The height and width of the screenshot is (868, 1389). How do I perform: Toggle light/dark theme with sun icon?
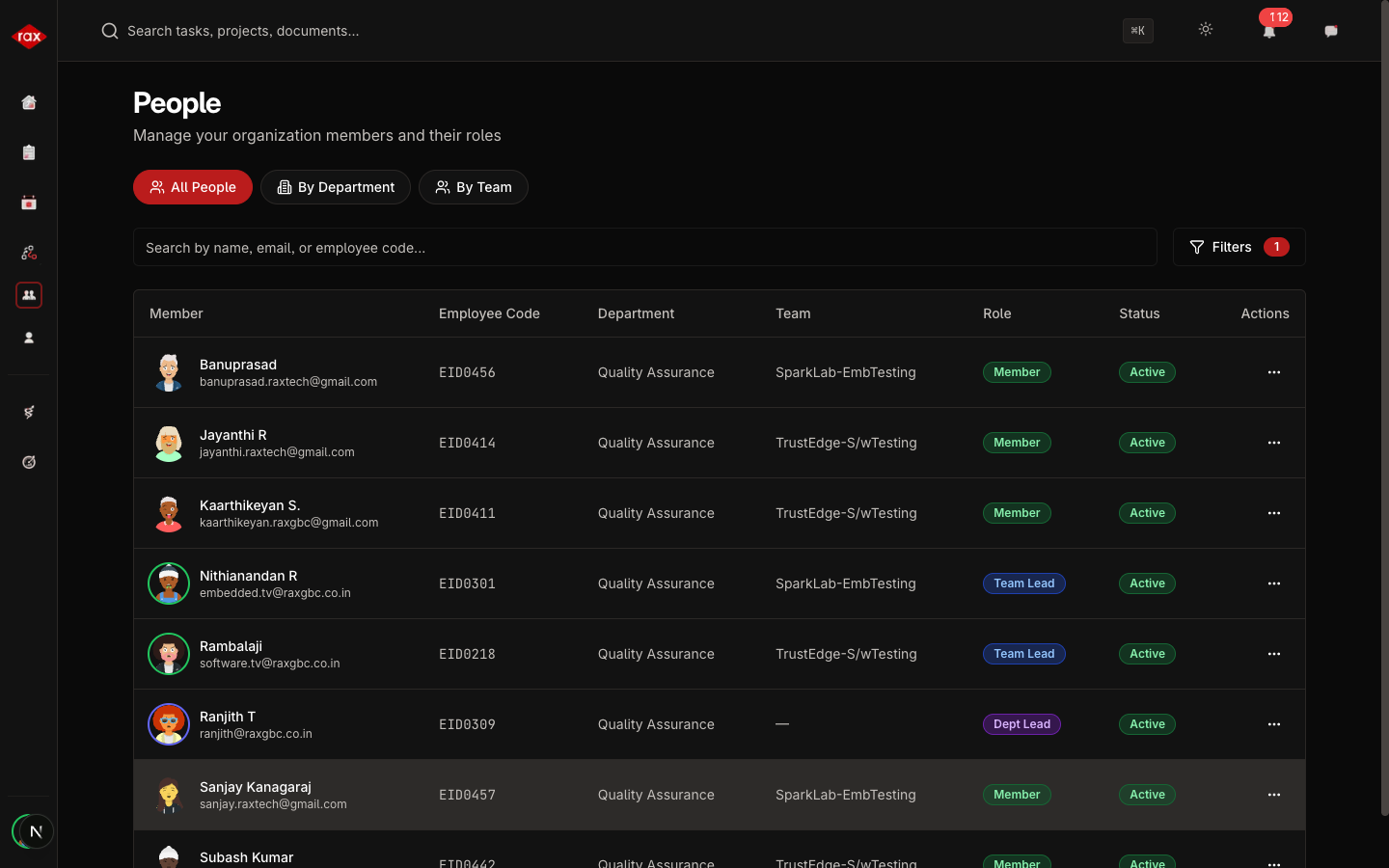coord(1206,30)
